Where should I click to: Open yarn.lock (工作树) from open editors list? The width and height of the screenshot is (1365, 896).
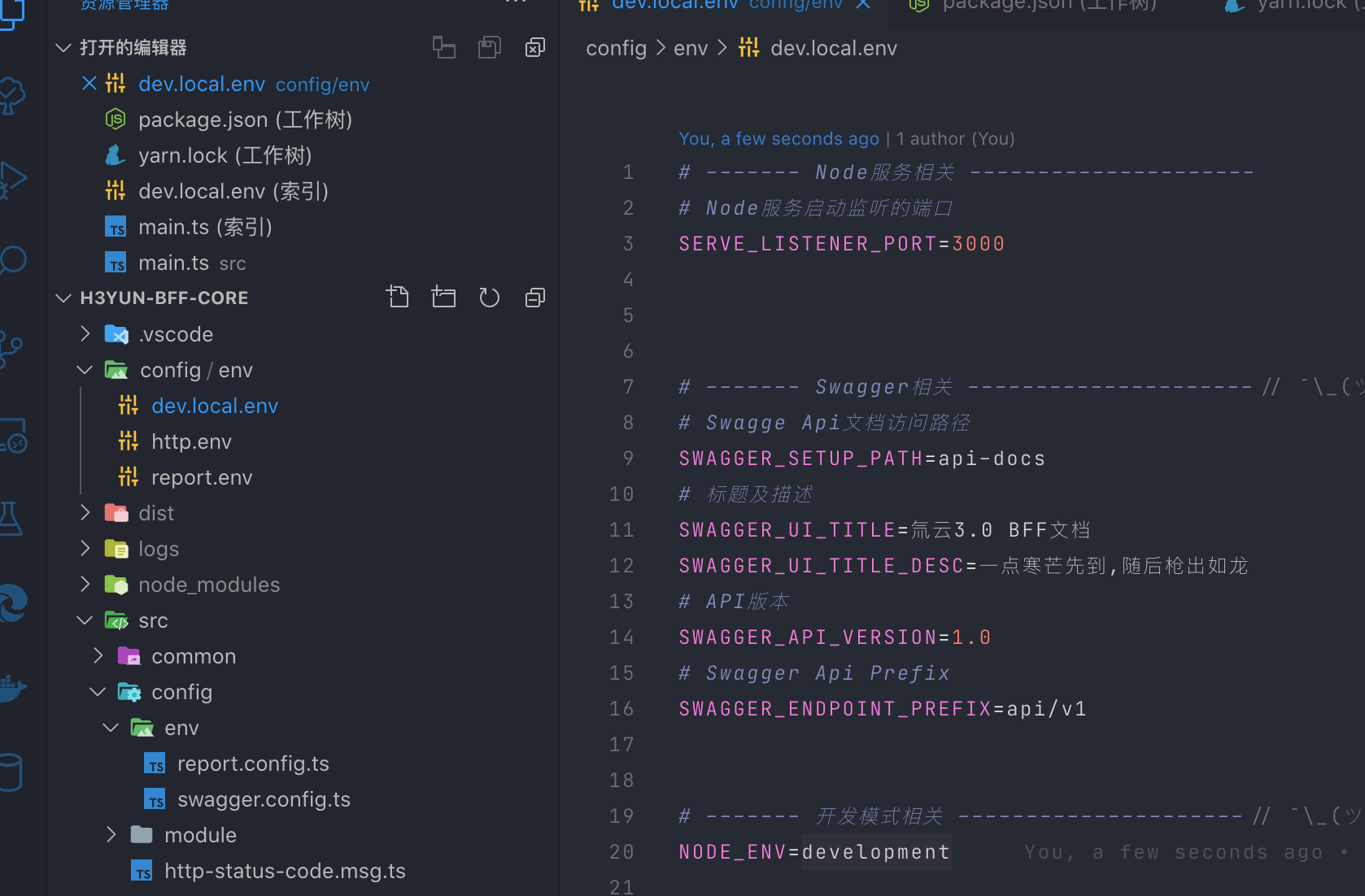tap(225, 155)
